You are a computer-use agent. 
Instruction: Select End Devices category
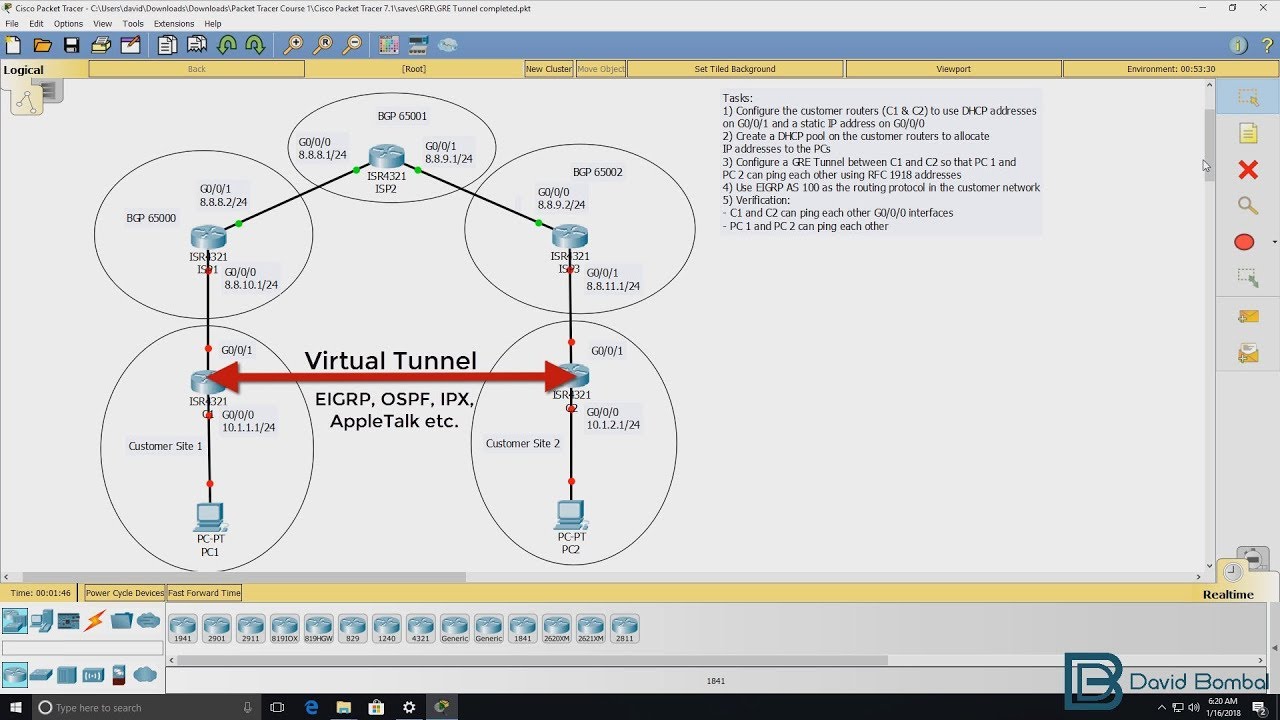pyautogui.click(x=41, y=621)
